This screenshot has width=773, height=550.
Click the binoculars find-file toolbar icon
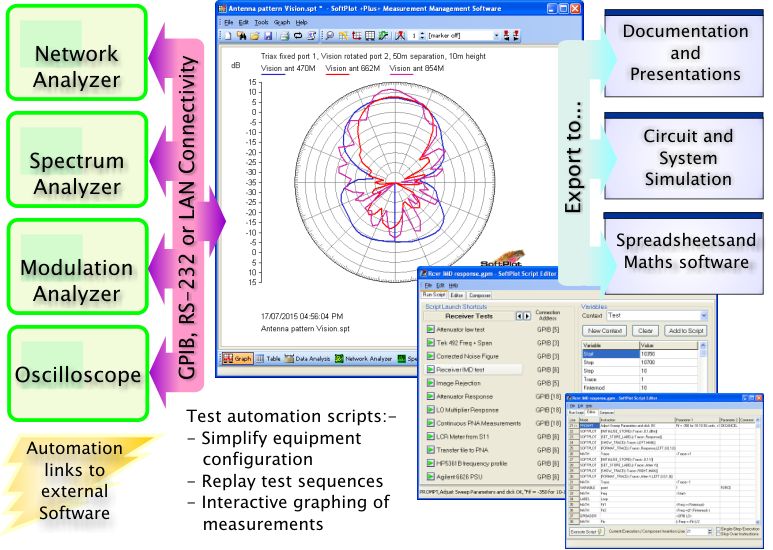click(x=241, y=35)
